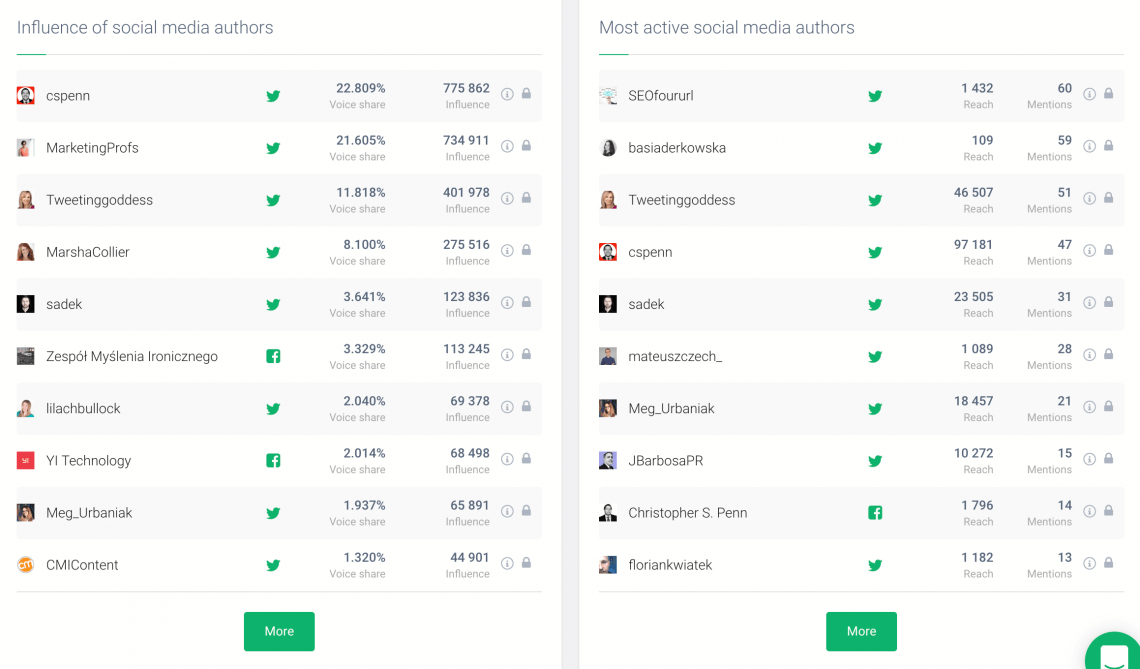Click the info icon in cspenn influence row
Screen dimensions: 1140x669
tap(507, 94)
